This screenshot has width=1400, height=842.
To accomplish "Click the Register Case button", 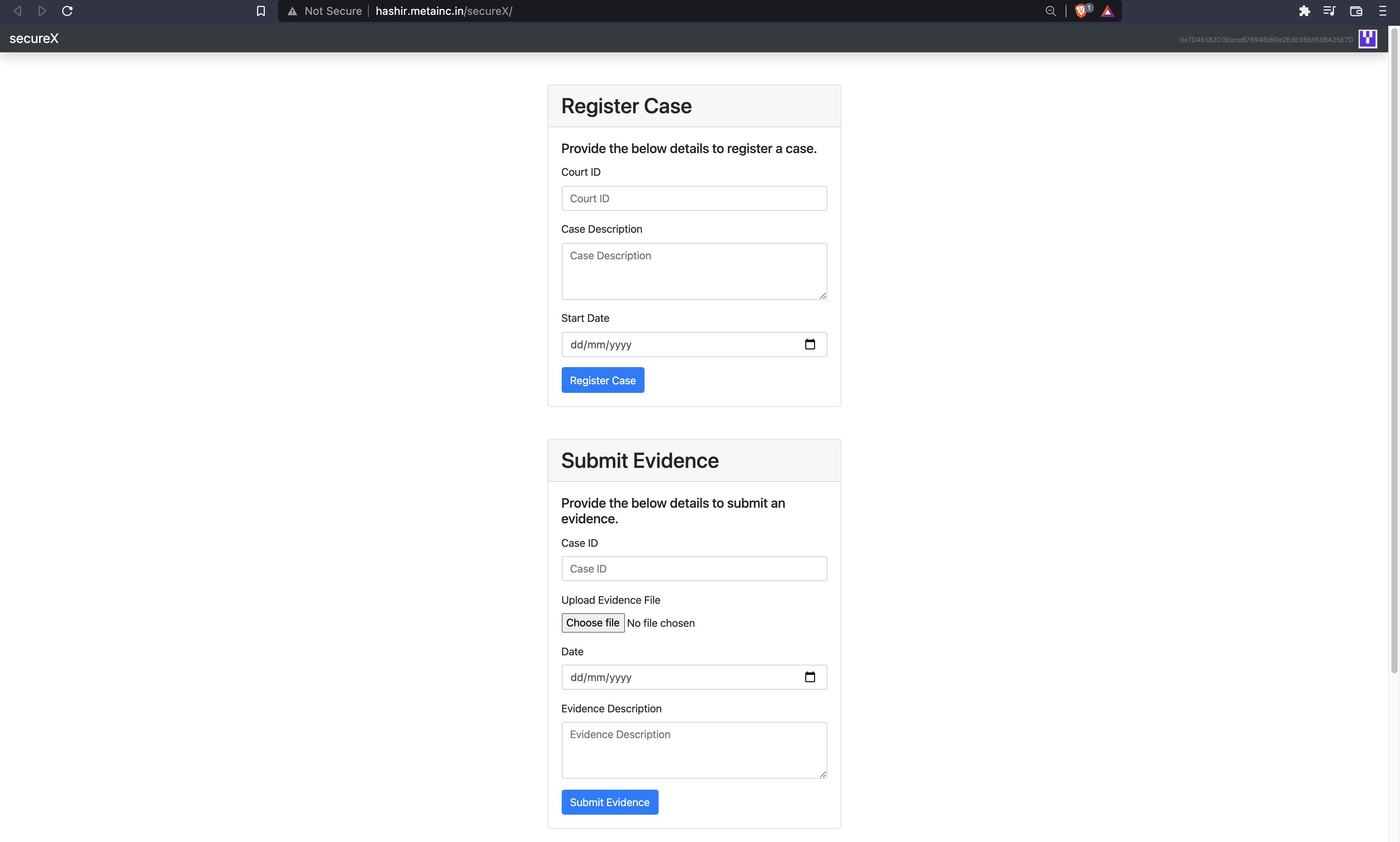I will [x=603, y=380].
